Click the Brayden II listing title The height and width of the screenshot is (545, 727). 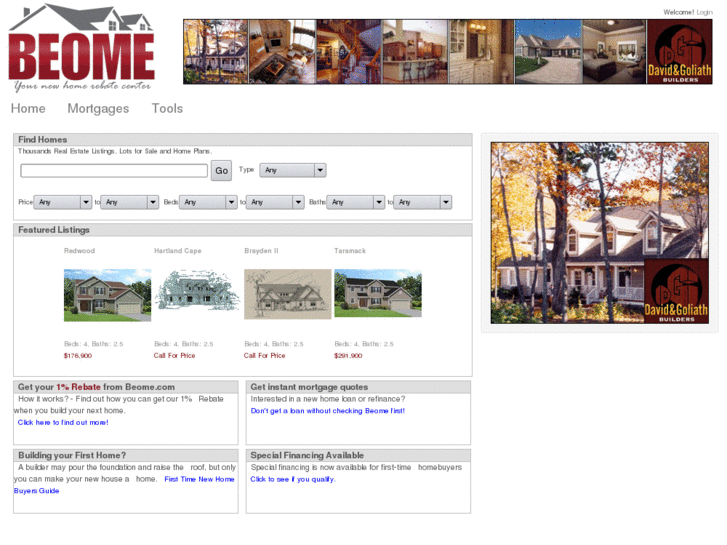pyautogui.click(x=261, y=251)
